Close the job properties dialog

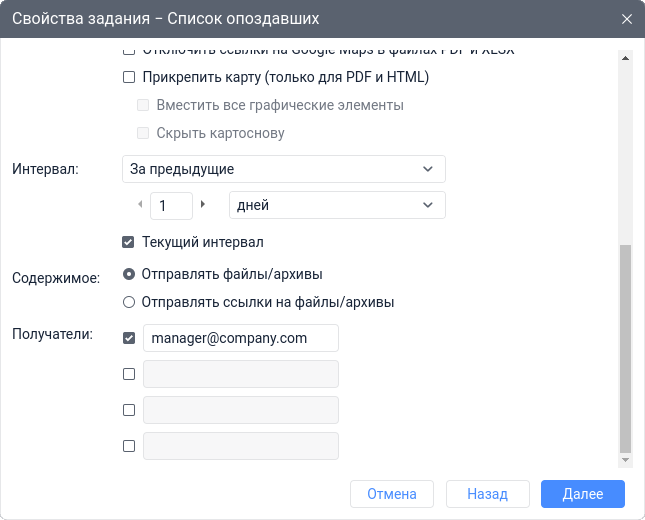point(627,19)
